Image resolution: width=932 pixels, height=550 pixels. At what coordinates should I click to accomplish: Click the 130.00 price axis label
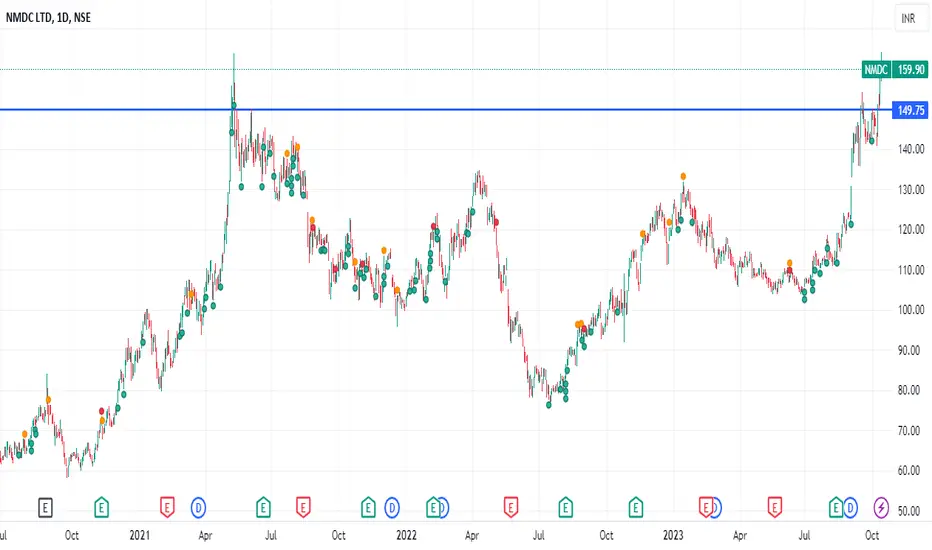(911, 189)
